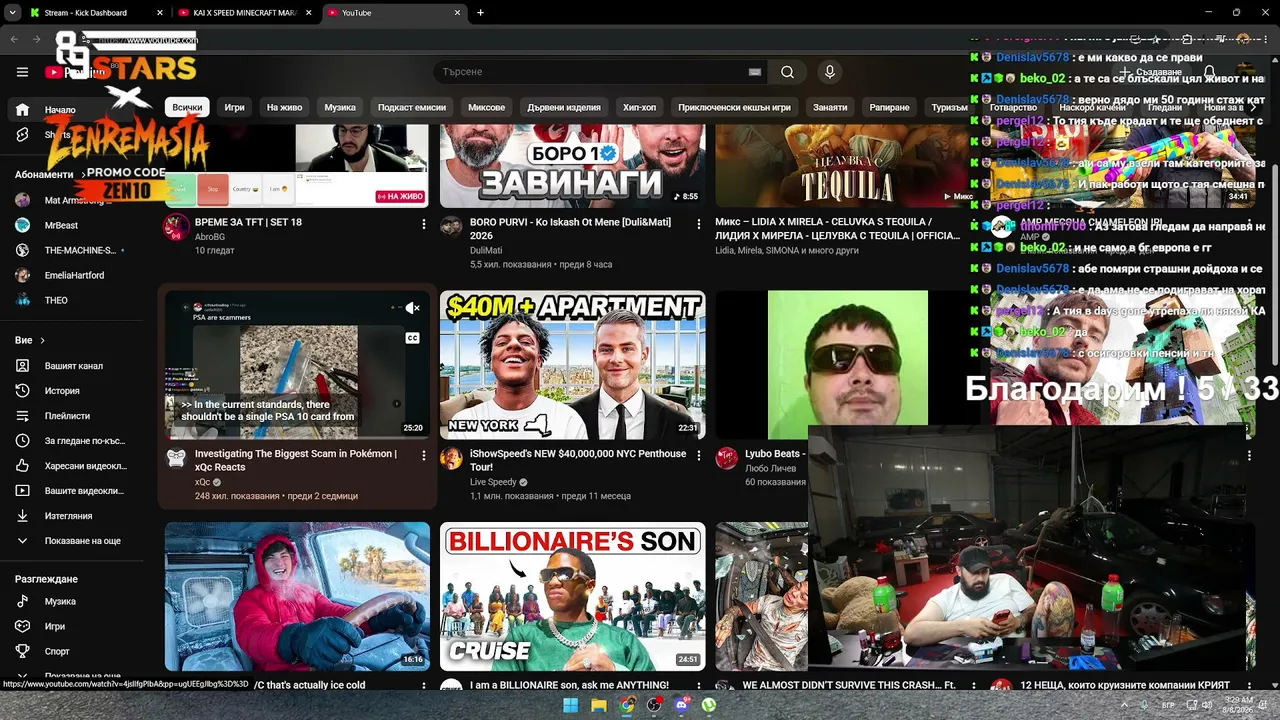
Task: Open options menu for iShowSpeed's Penthouse video
Action: [x=698, y=456]
